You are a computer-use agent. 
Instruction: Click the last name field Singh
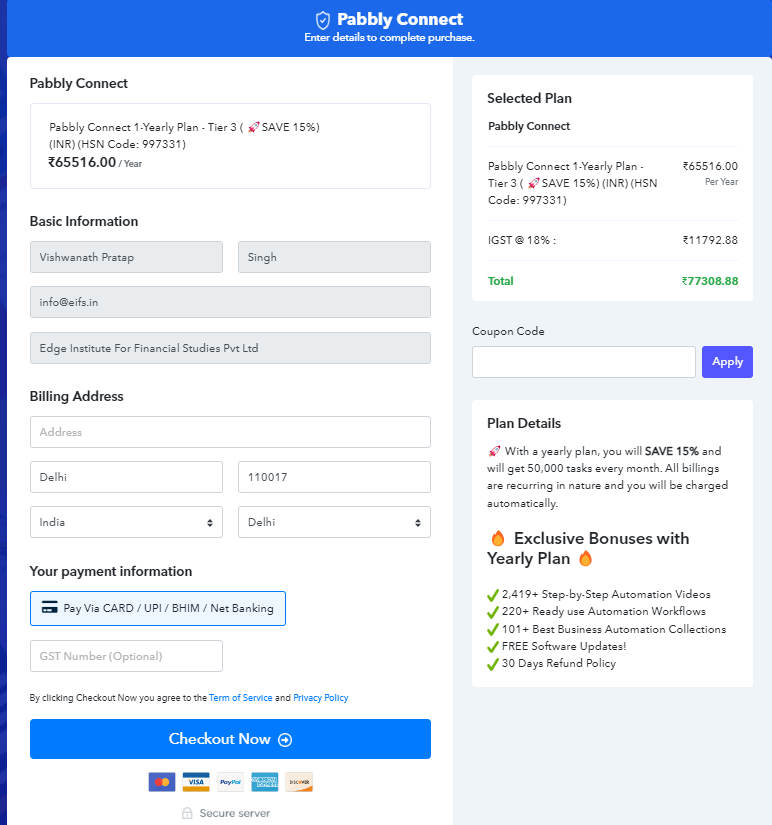click(334, 257)
